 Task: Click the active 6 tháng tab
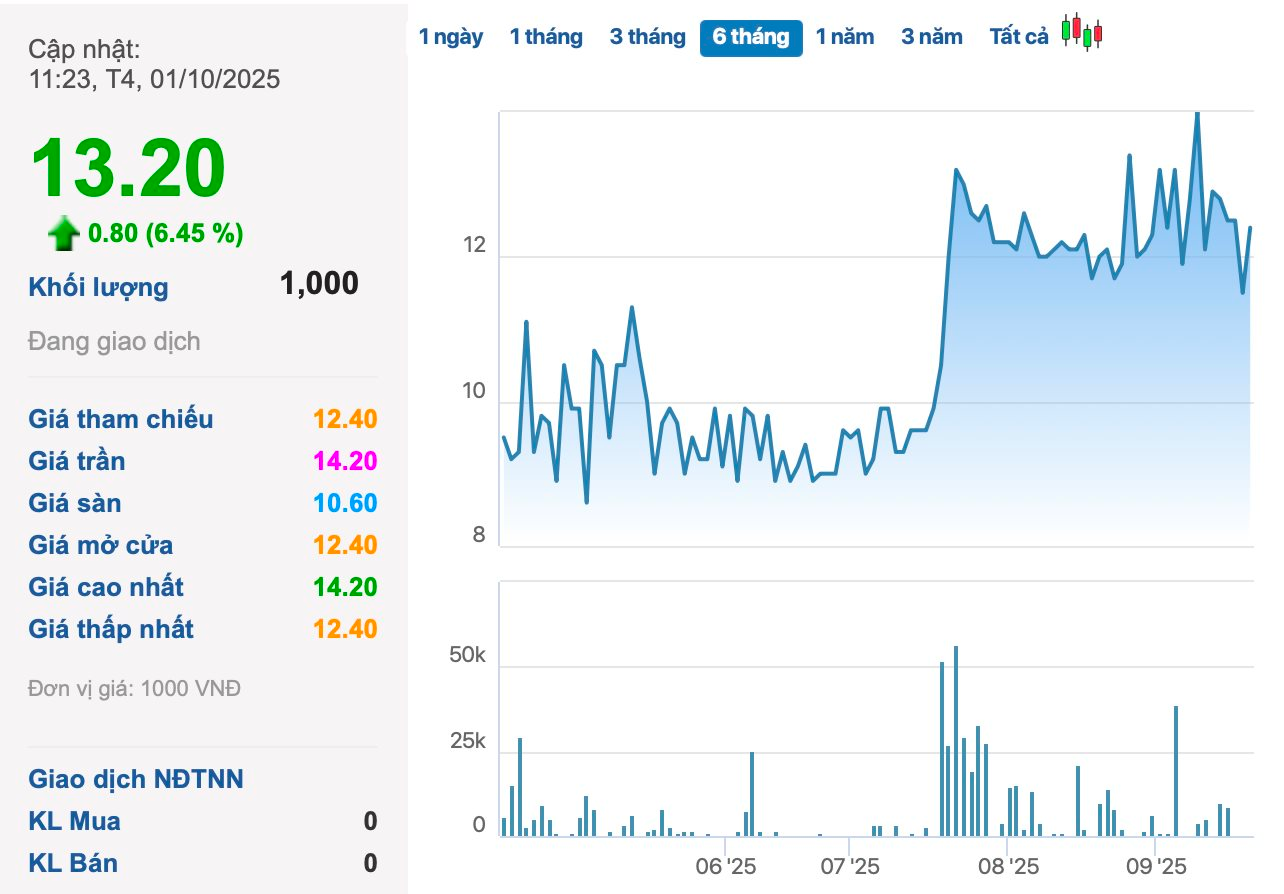coord(751,38)
